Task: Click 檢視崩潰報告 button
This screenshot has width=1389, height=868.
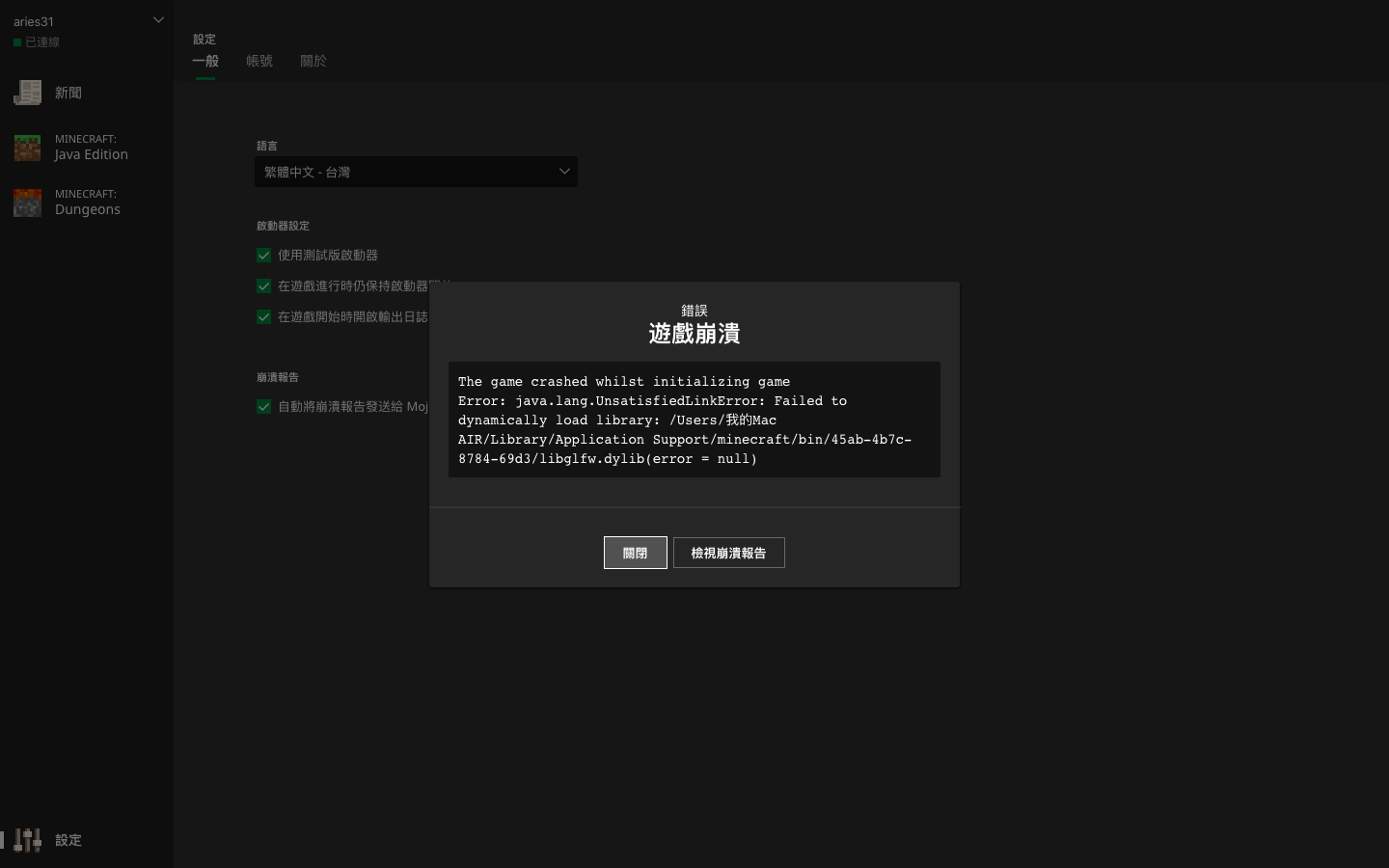Action: [x=729, y=553]
